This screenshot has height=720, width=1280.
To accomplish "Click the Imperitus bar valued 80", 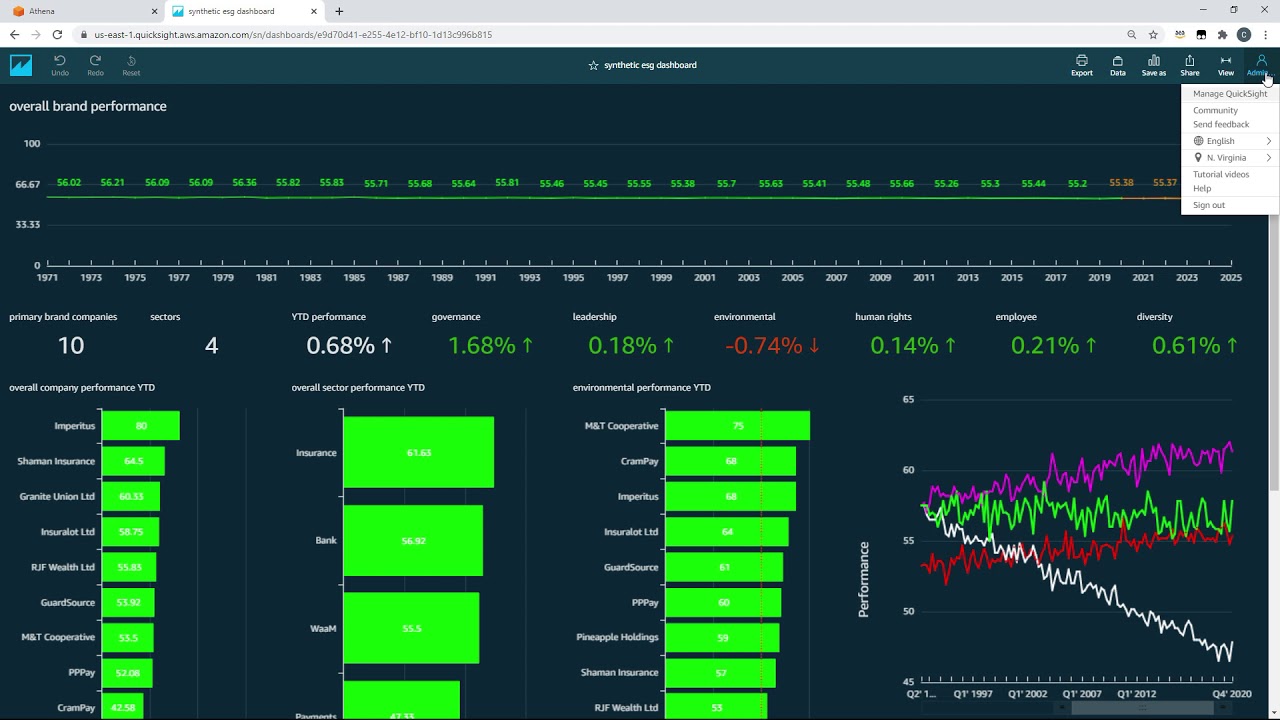I will pos(141,426).
